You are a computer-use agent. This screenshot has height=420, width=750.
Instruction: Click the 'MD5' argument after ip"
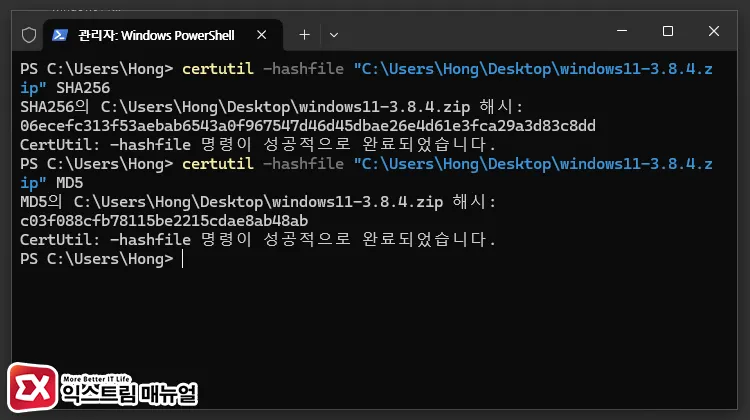[x=69, y=183]
